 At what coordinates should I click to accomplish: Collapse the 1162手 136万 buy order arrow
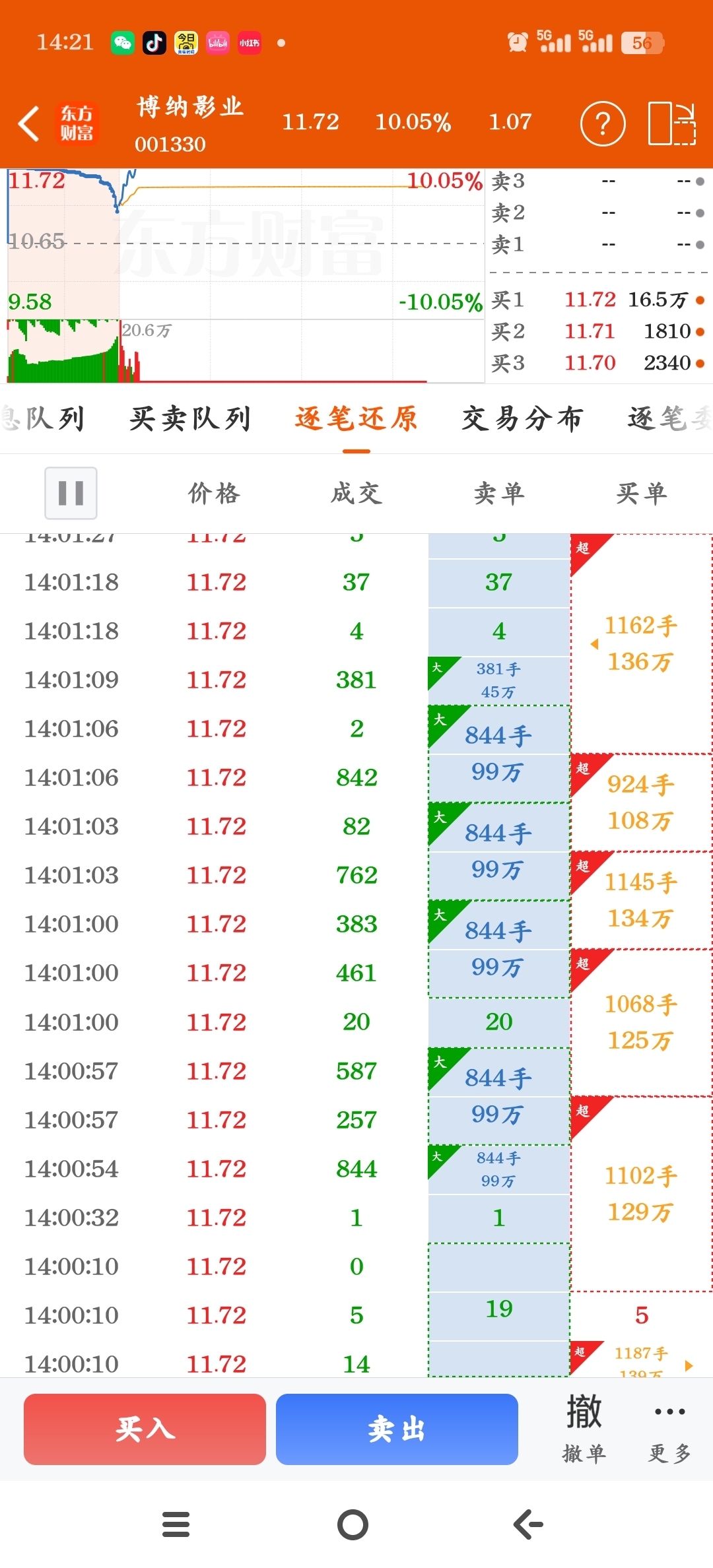click(594, 643)
